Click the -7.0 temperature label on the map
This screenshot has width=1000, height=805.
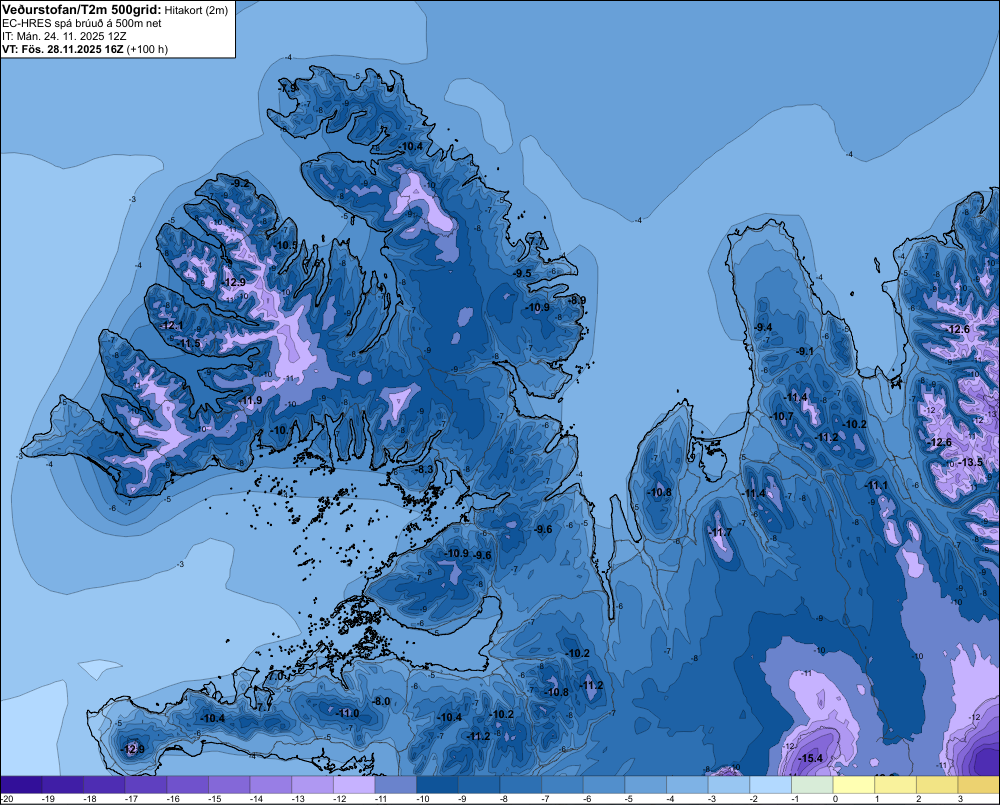(275, 676)
